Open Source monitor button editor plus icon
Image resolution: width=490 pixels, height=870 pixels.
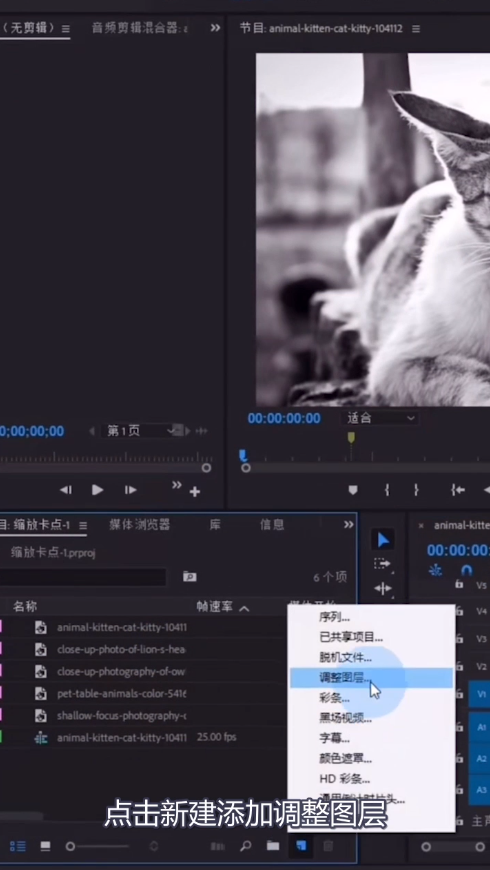point(195,492)
